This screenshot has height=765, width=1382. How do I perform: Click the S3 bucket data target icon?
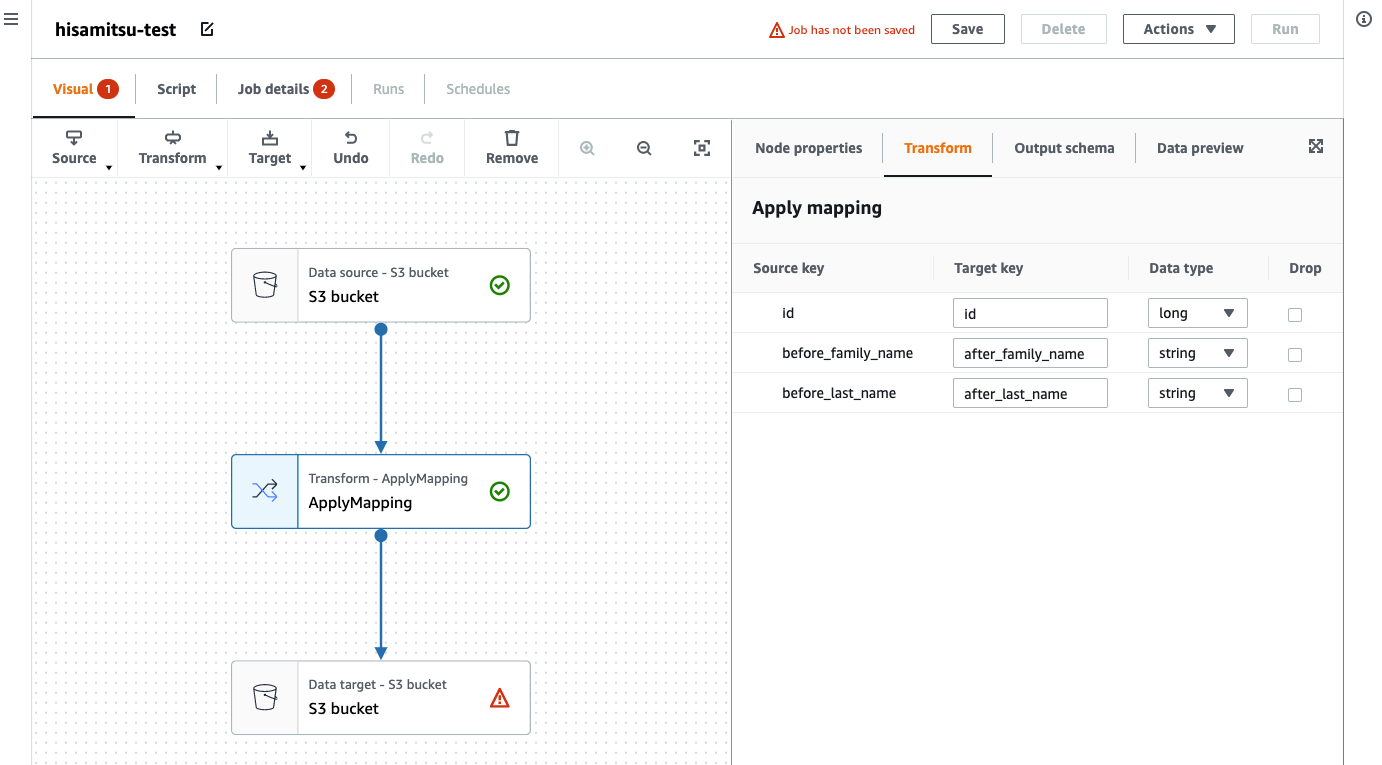point(265,697)
